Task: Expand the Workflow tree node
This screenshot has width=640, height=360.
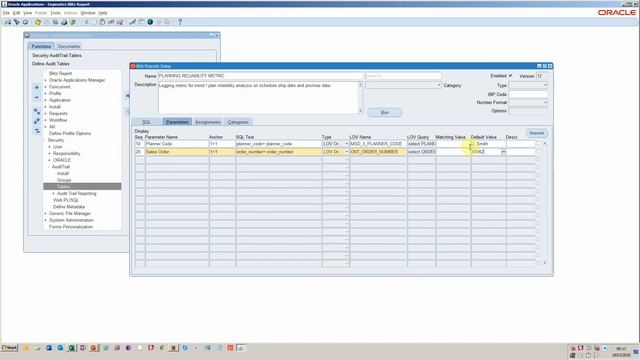Action: tap(46, 120)
